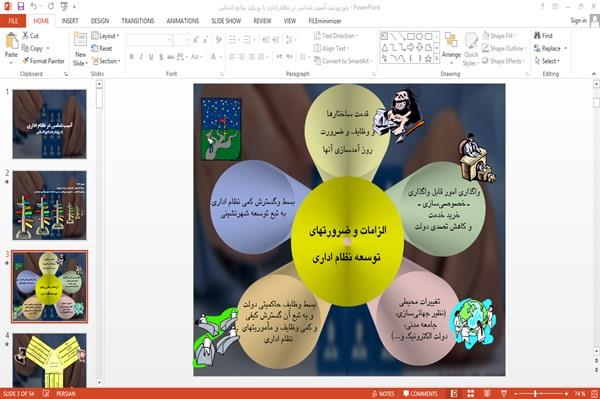The width and height of the screenshot is (600, 399).
Task: Fit slide to current window
Action: tap(594, 394)
